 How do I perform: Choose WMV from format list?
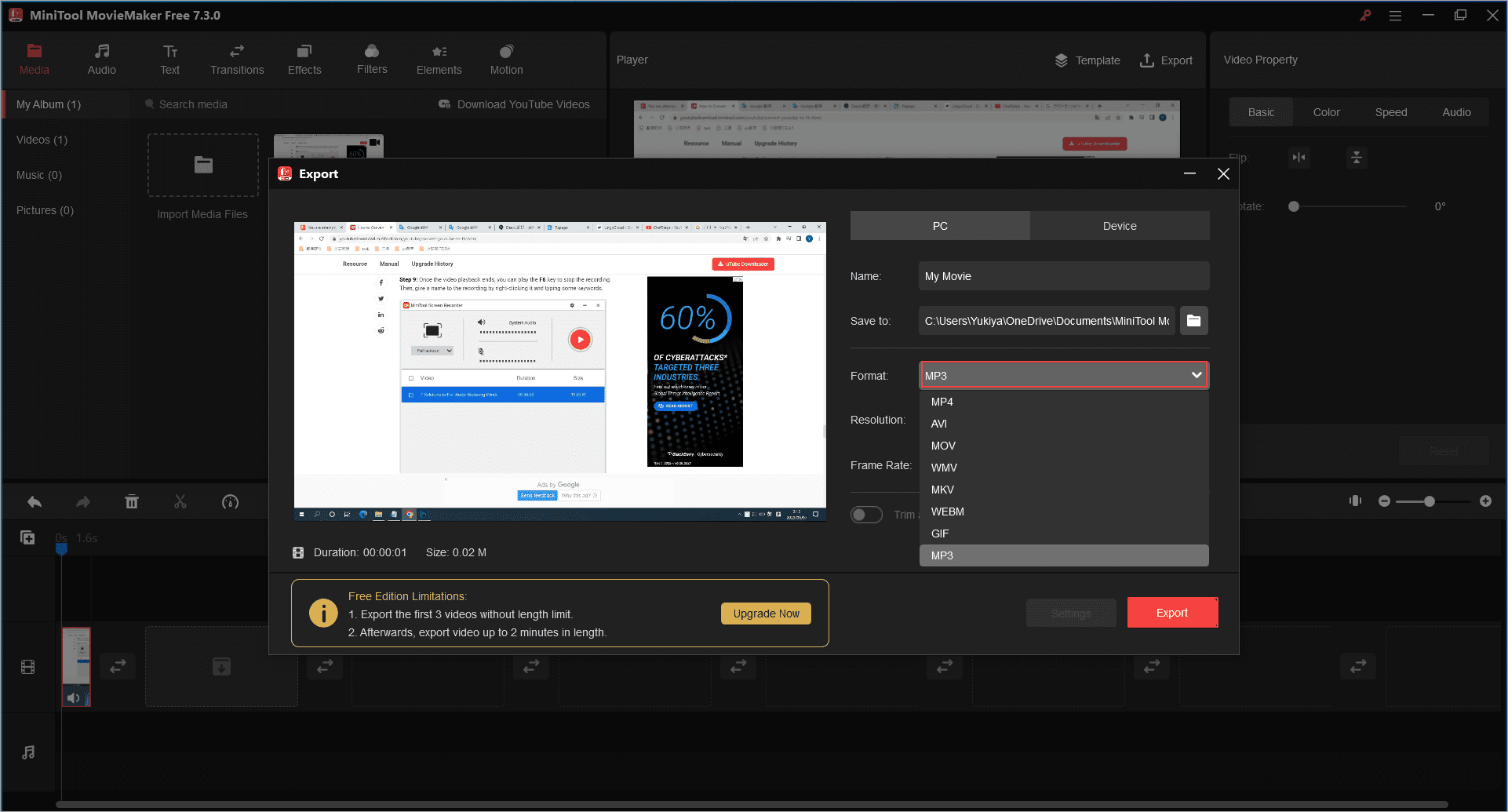click(1064, 468)
